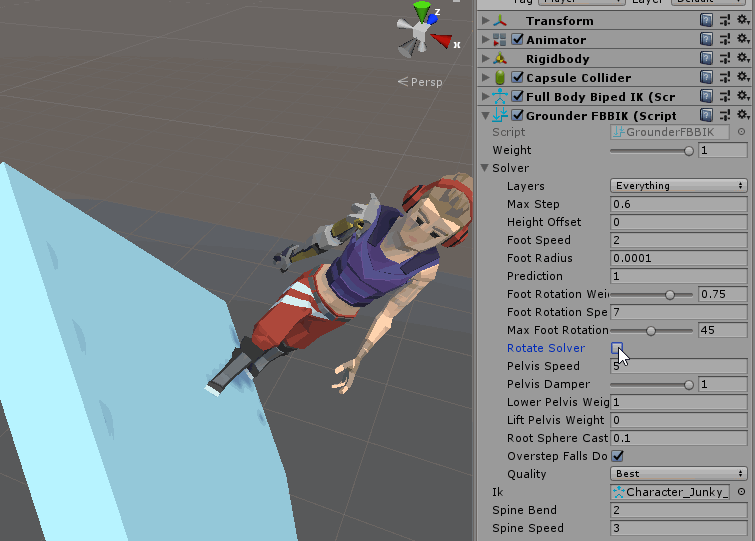Click the Prediction input field
The height and width of the screenshot is (541, 755).
tap(678, 276)
